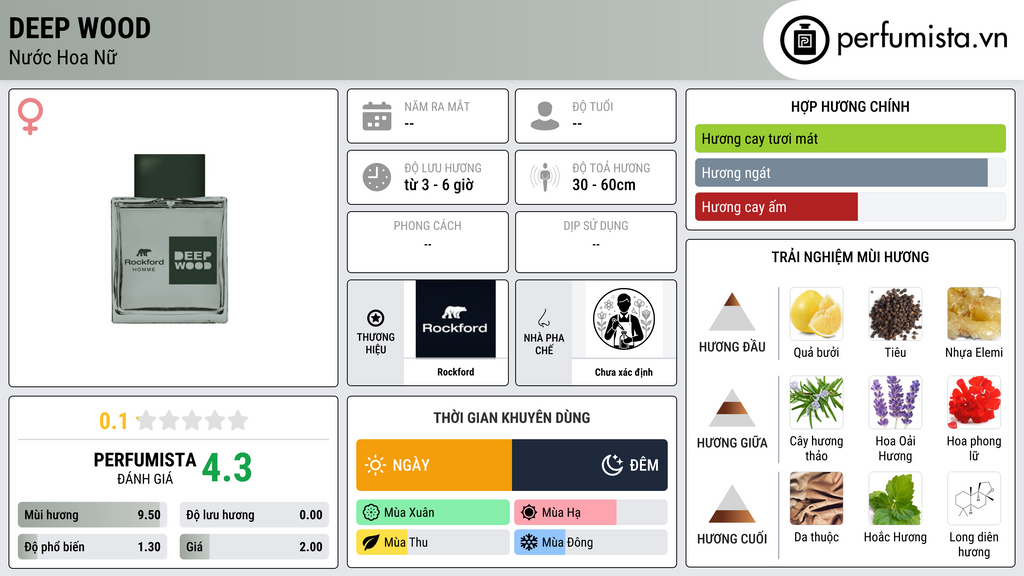The image size is (1024, 576).
Task: Click the Long diên hương molecule image
Action: coord(974,499)
